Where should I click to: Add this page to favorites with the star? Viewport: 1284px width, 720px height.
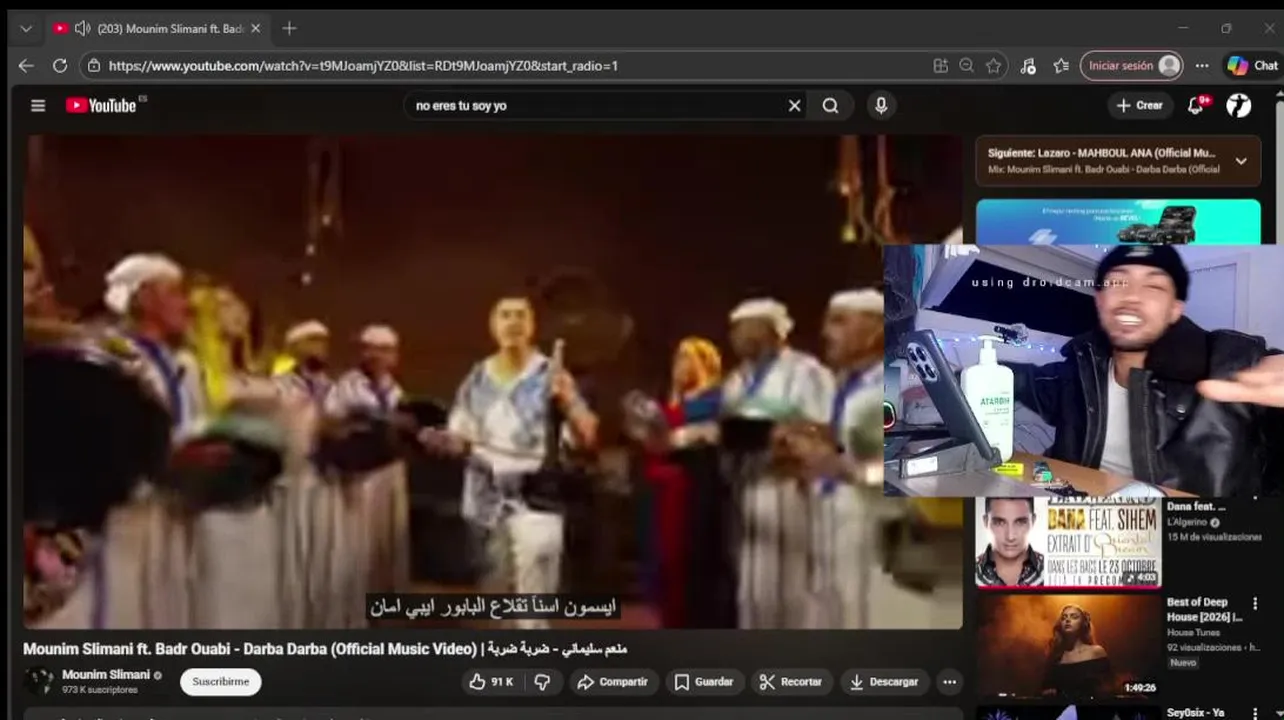(993, 65)
